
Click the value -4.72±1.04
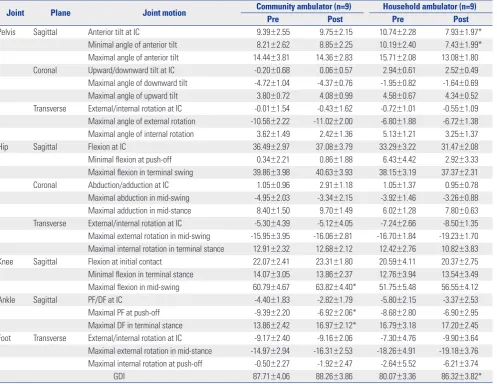[272, 83]
